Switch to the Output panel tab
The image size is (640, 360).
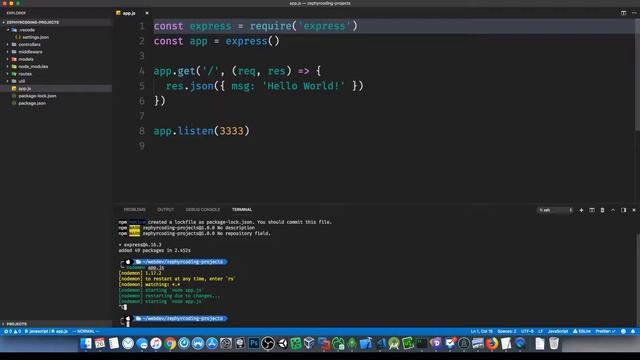coord(165,210)
